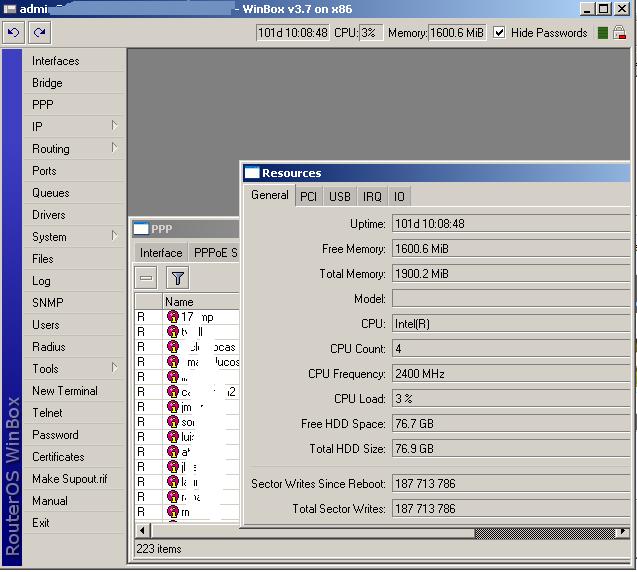Click the CPU Count field
The width and height of the screenshot is (637, 572).
(x=511, y=349)
